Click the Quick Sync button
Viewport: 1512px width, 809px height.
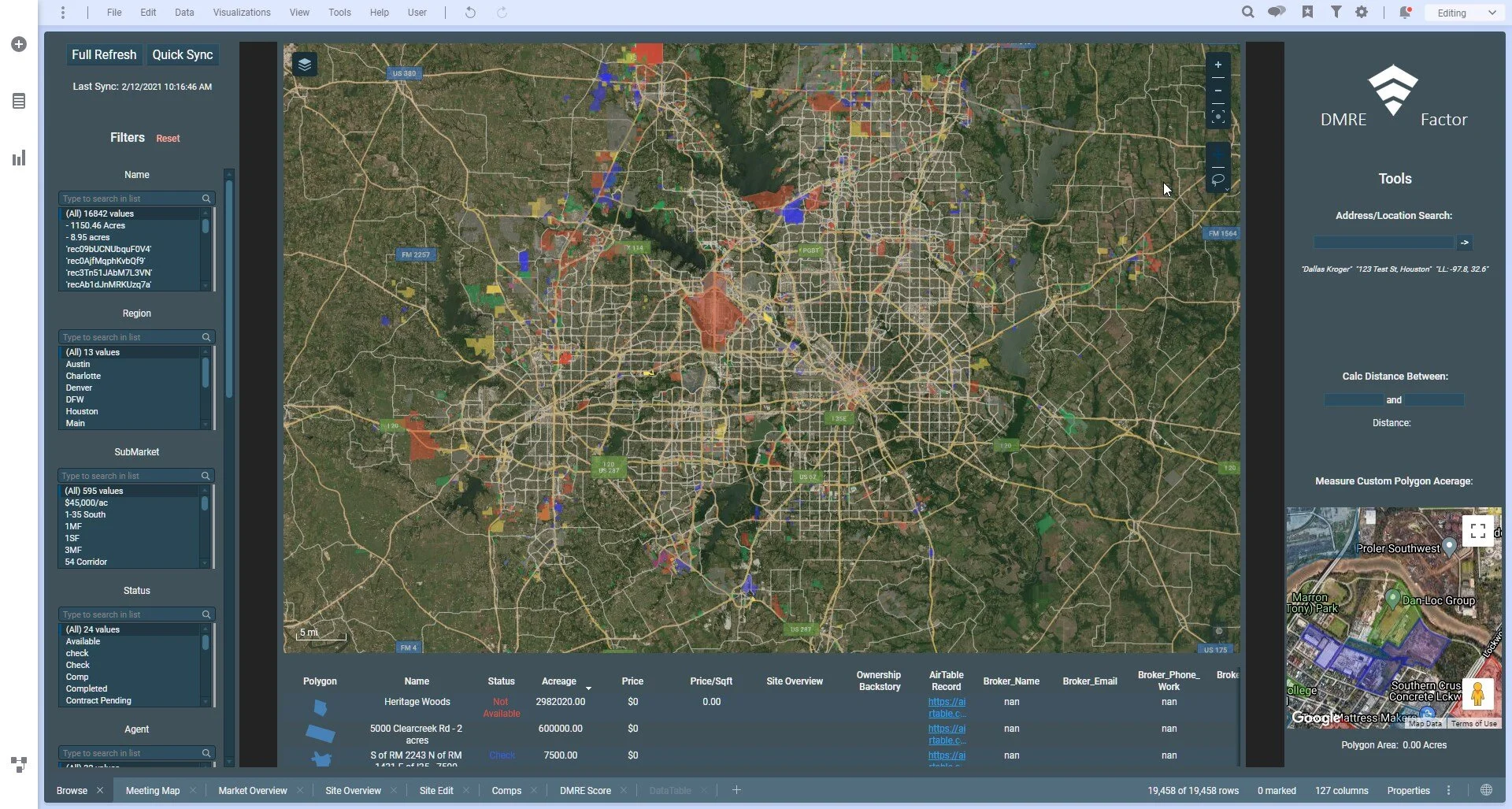tap(183, 54)
